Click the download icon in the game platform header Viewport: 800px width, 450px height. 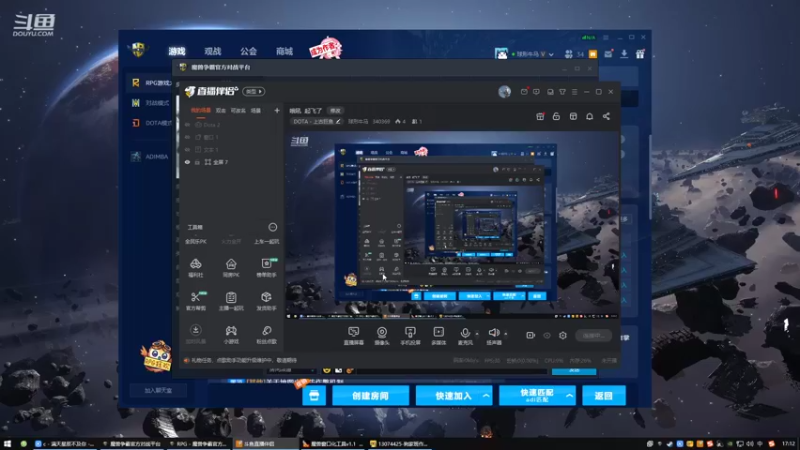point(624,54)
